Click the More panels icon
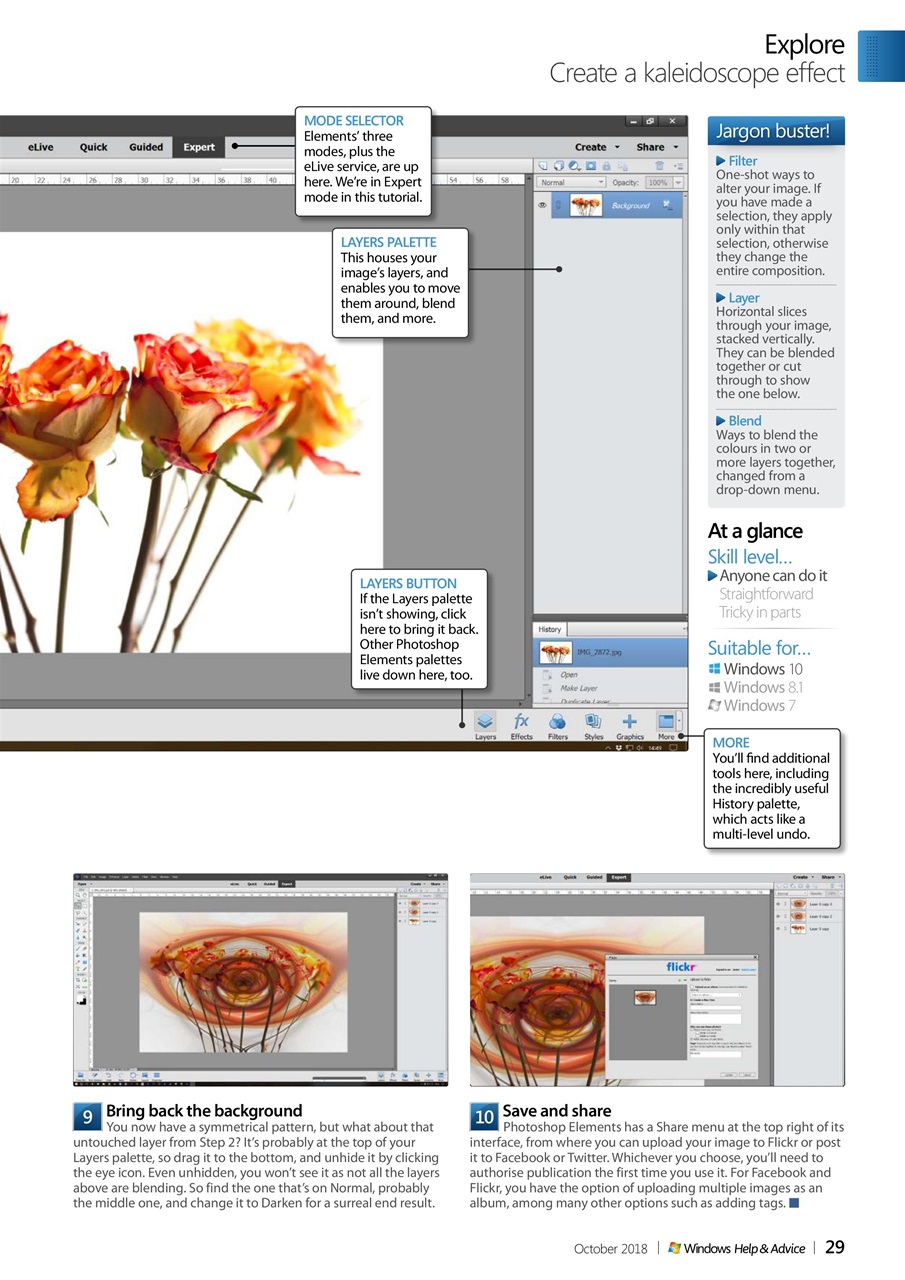This screenshot has width=905, height=1280. [666, 724]
